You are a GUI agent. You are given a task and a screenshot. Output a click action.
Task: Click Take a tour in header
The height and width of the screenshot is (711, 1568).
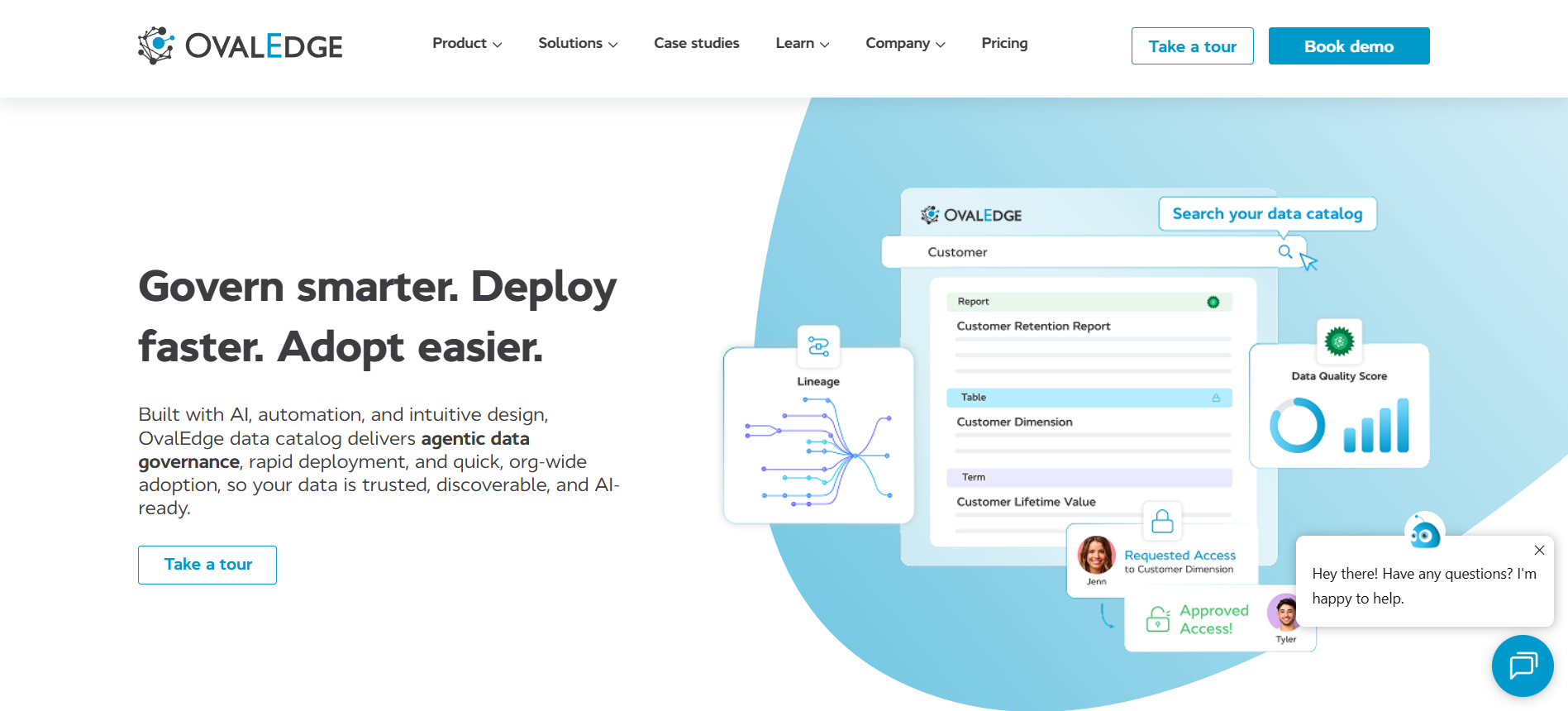tap(1193, 46)
